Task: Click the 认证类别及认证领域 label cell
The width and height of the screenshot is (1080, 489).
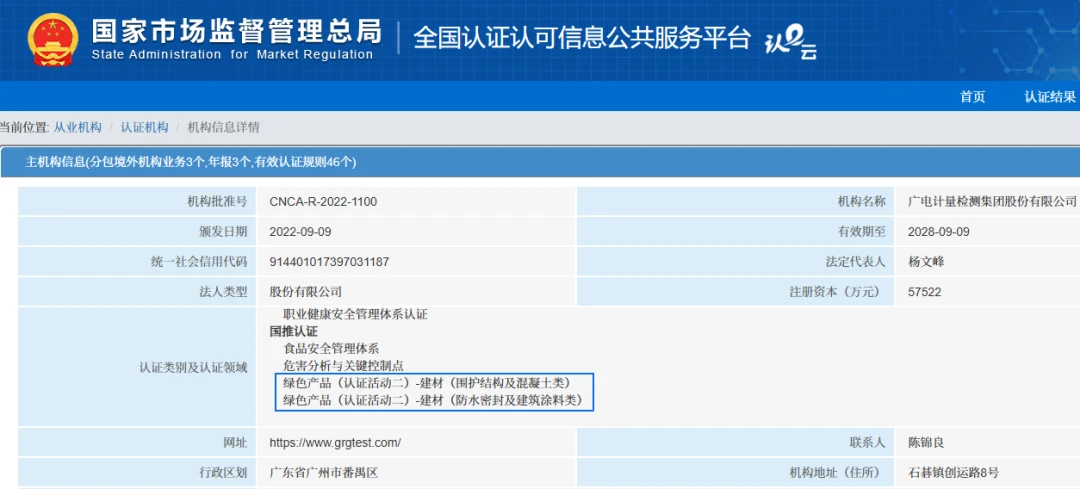Action: click(x=136, y=367)
